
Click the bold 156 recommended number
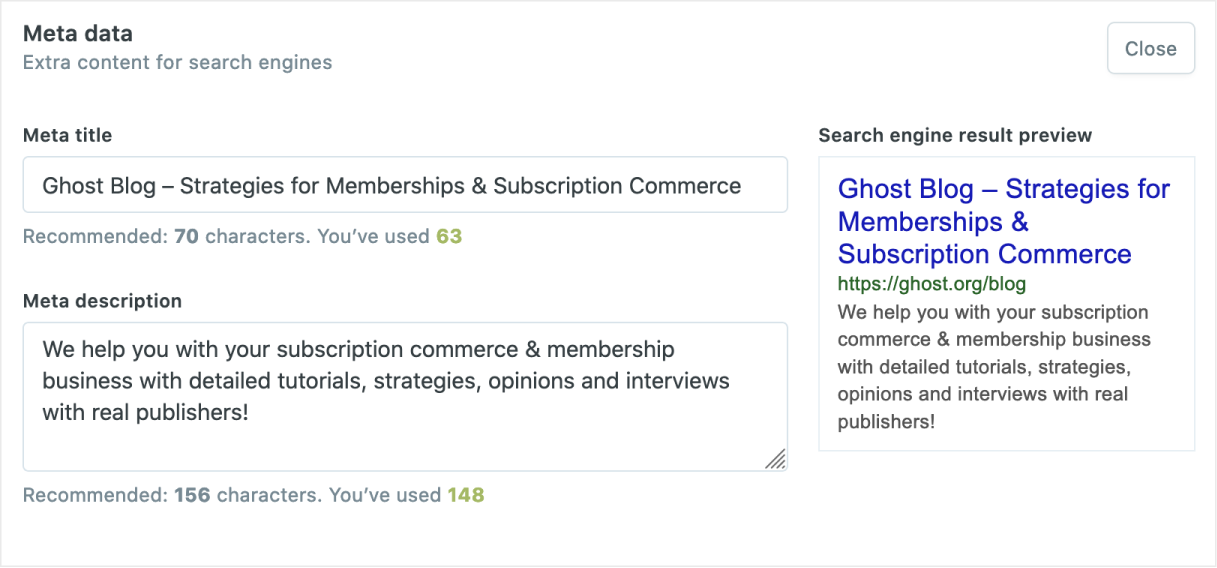coord(192,495)
